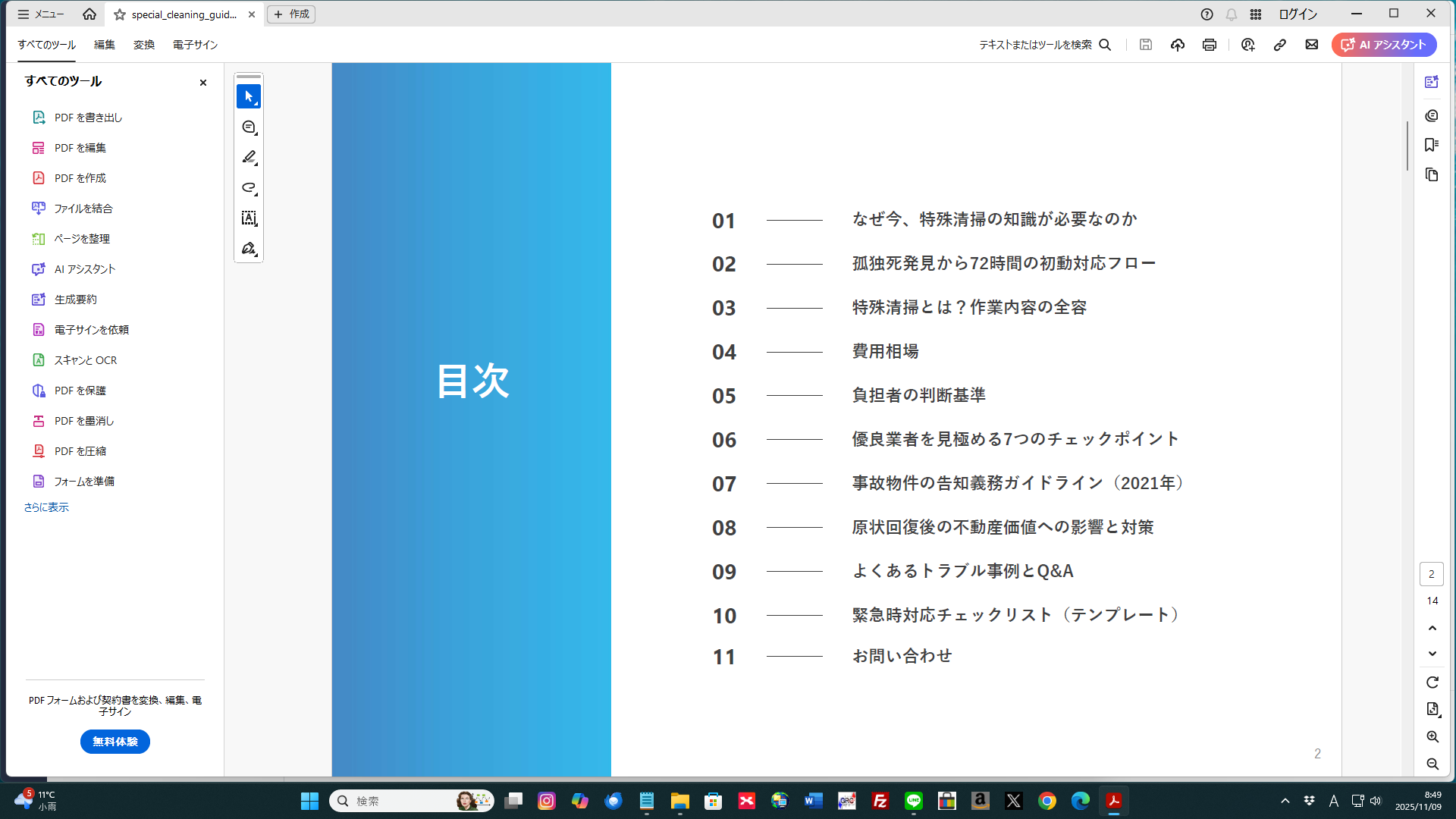Expand さらに表示 tool list
Viewport: 1456px width, 819px height.
(x=46, y=507)
